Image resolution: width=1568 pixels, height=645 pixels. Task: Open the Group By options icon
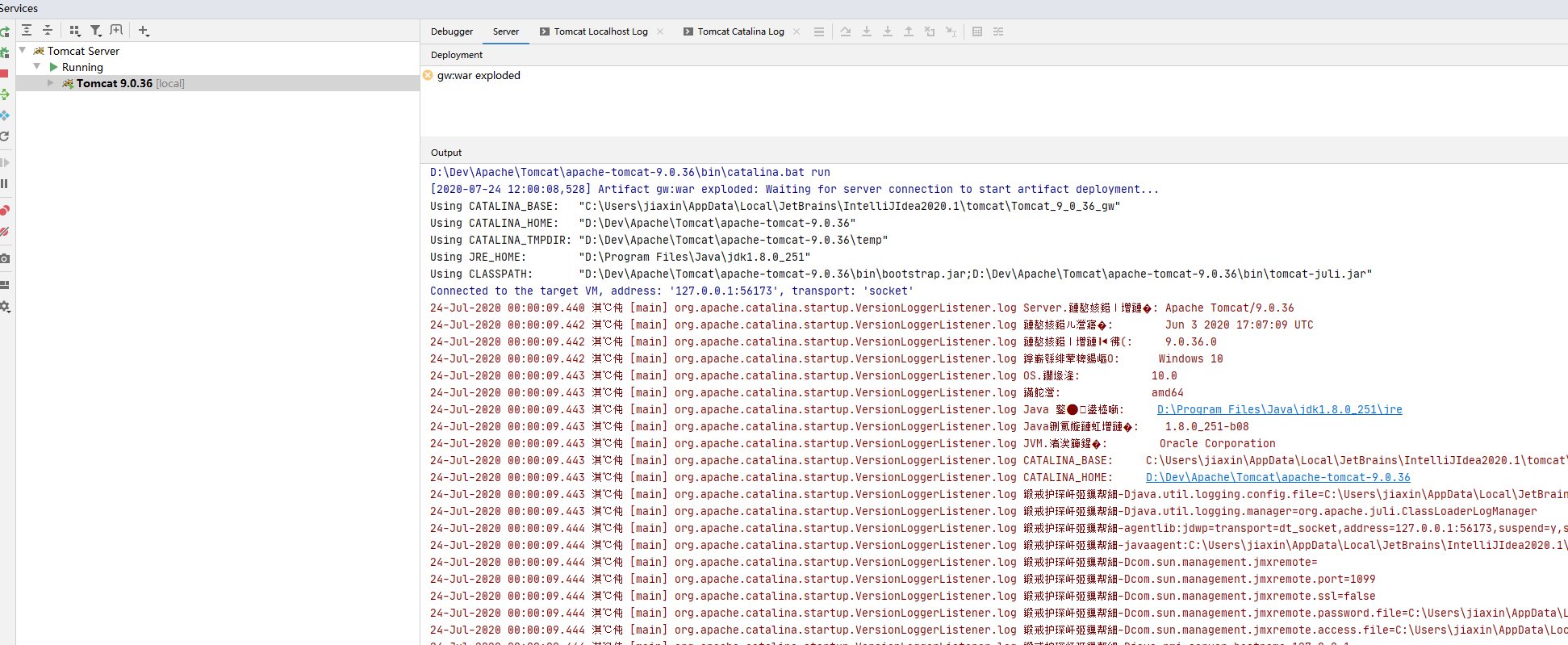[74, 31]
